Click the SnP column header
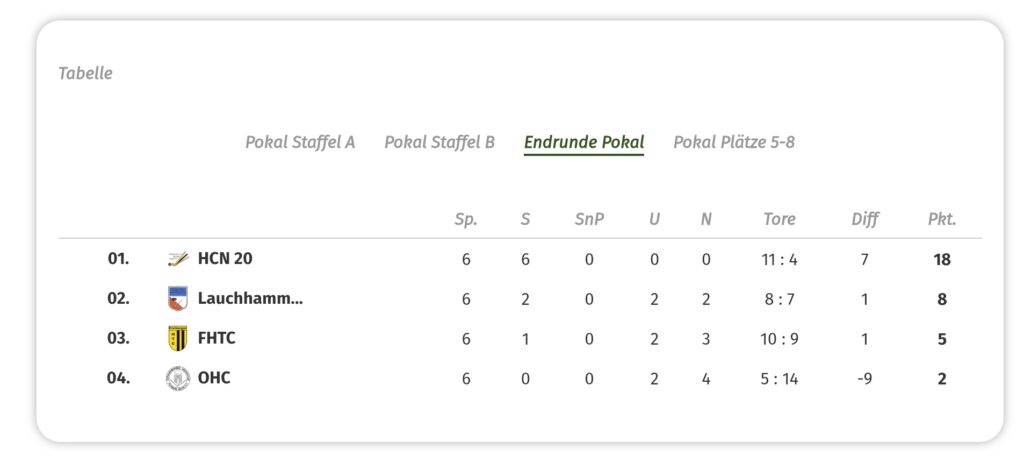This screenshot has height=471, width=1024. pyautogui.click(x=589, y=219)
